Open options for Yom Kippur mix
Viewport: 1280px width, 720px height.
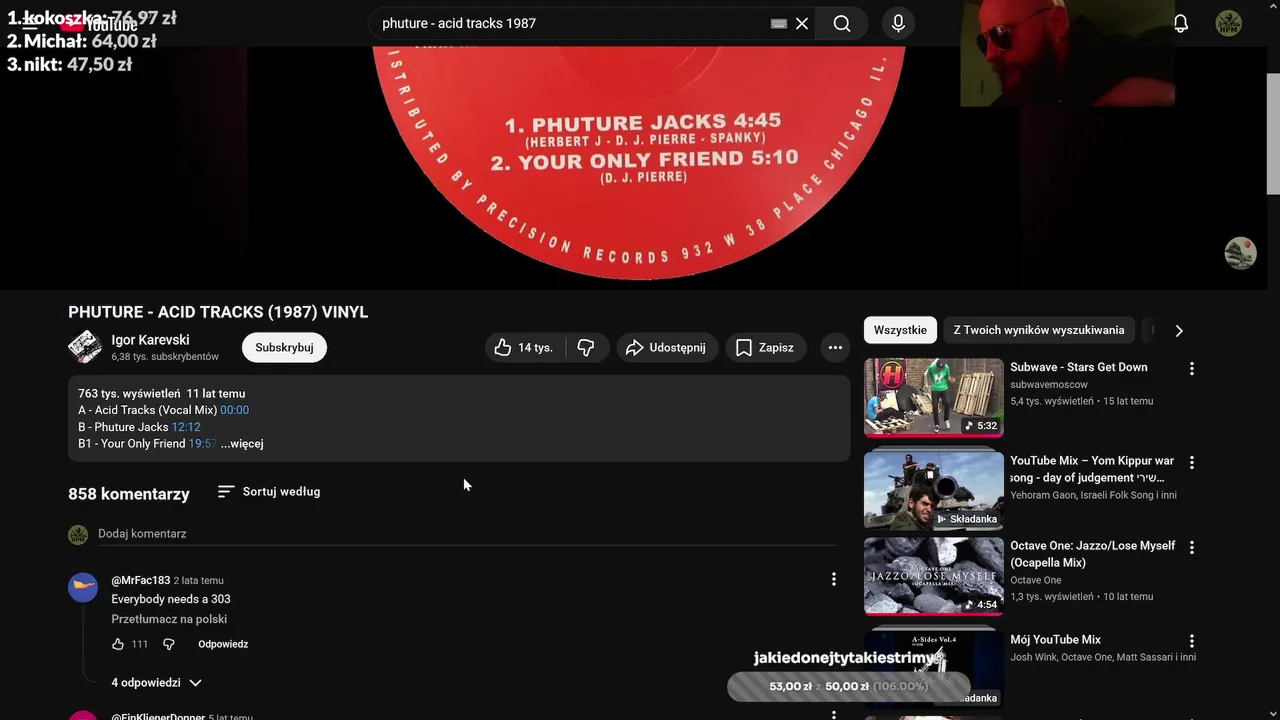point(1191,463)
